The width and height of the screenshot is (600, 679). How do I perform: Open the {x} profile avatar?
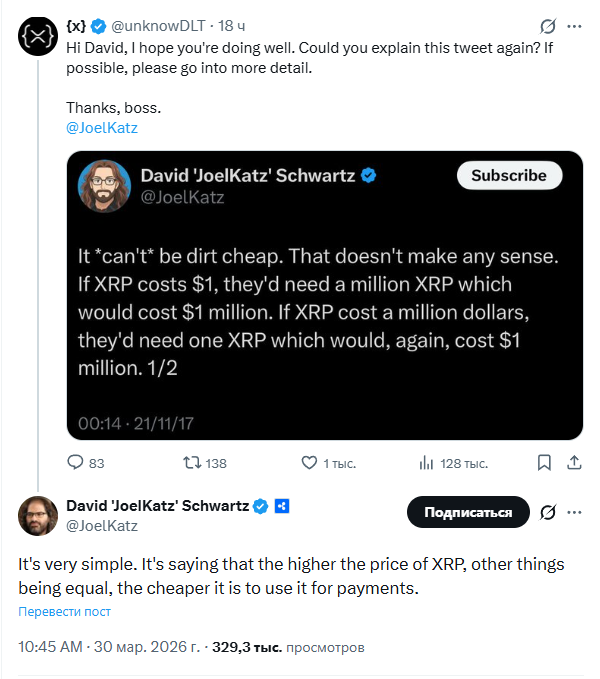(37, 35)
